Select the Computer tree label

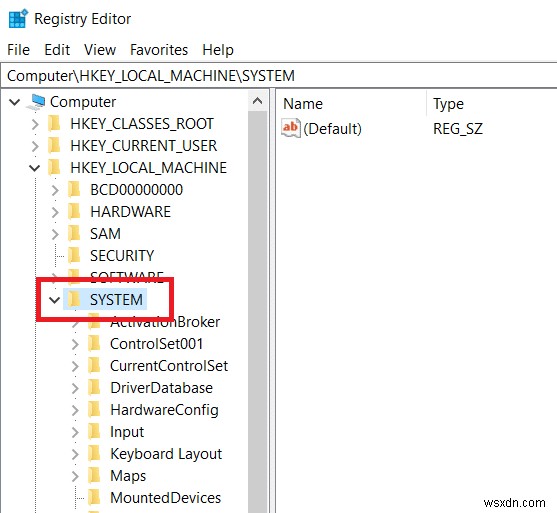[83, 102]
